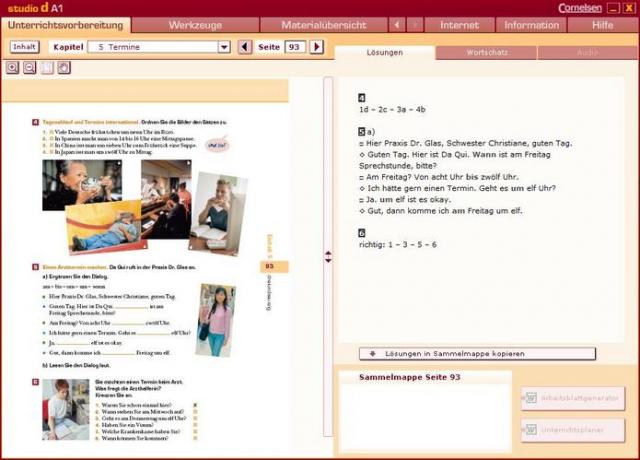Select the single page view icon
The image size is (640, 460).
47,68
